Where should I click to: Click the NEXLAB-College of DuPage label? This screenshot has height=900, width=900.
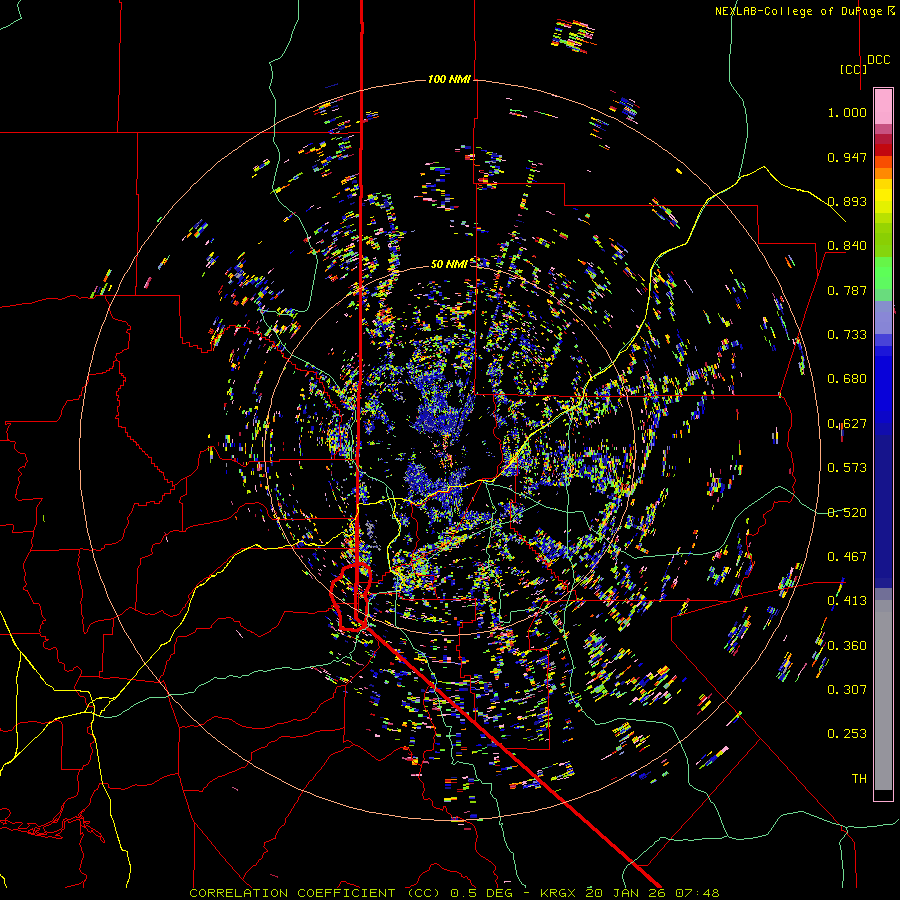[798, 11]
